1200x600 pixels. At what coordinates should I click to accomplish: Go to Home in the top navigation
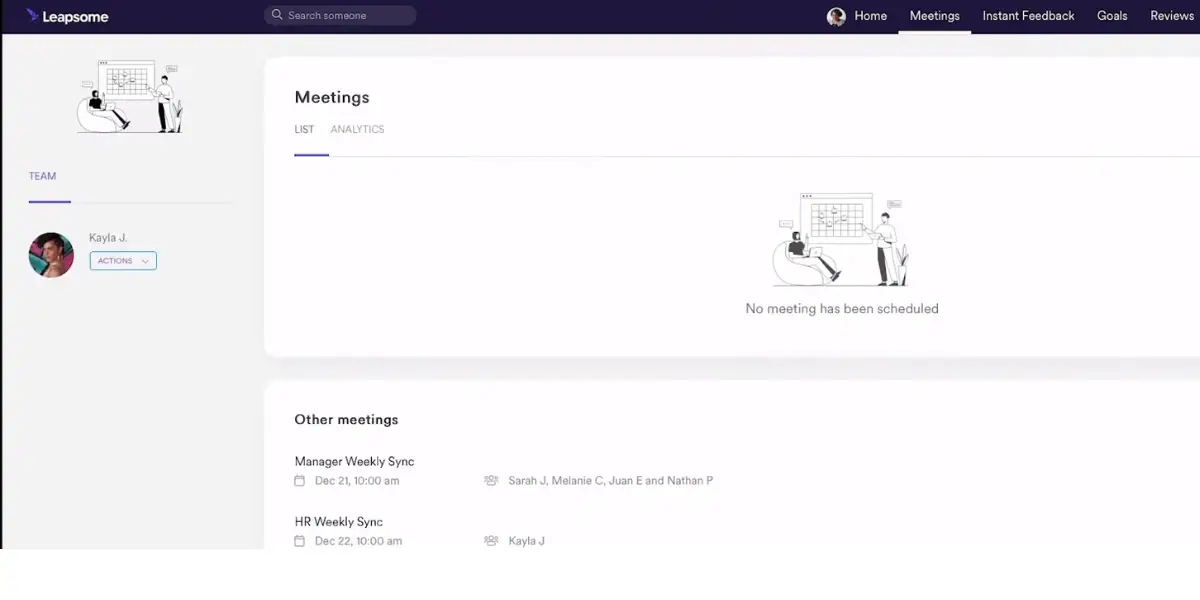871,16
